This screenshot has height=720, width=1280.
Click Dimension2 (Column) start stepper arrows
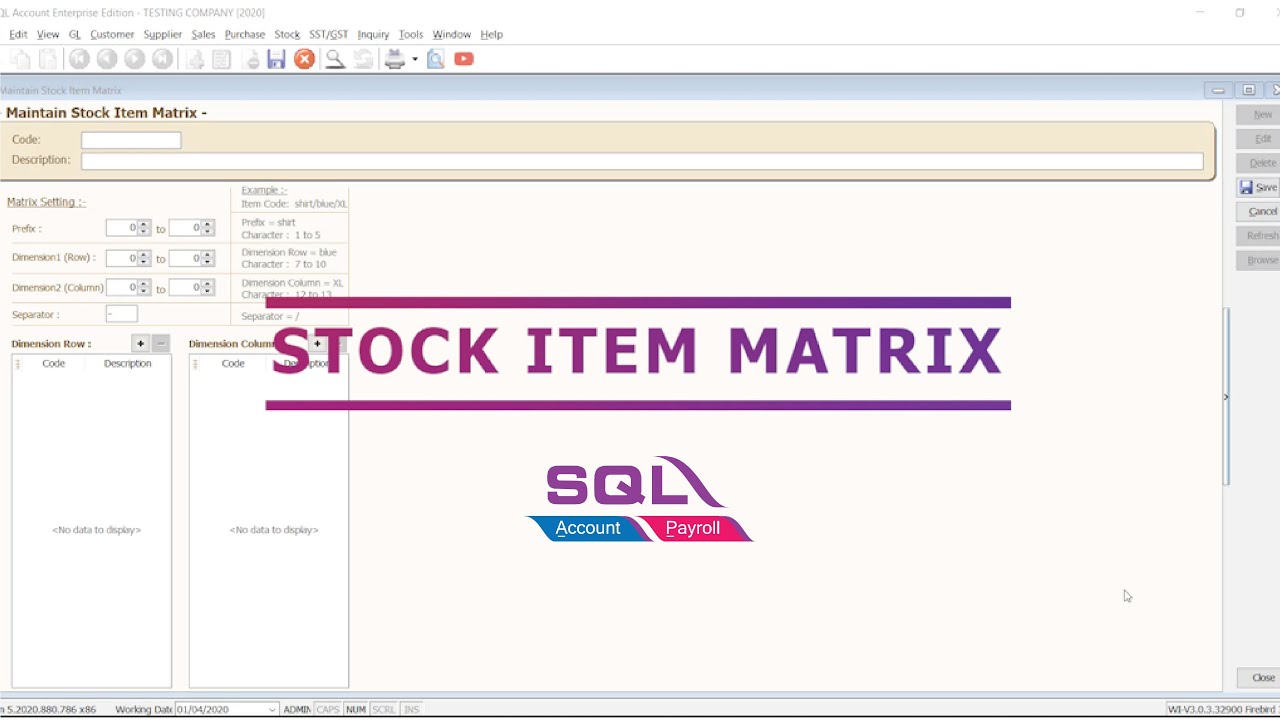(144, 288)
